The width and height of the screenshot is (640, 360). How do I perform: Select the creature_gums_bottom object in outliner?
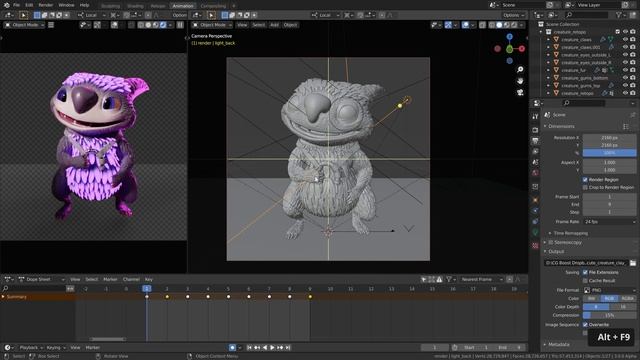tap(584, 78)
